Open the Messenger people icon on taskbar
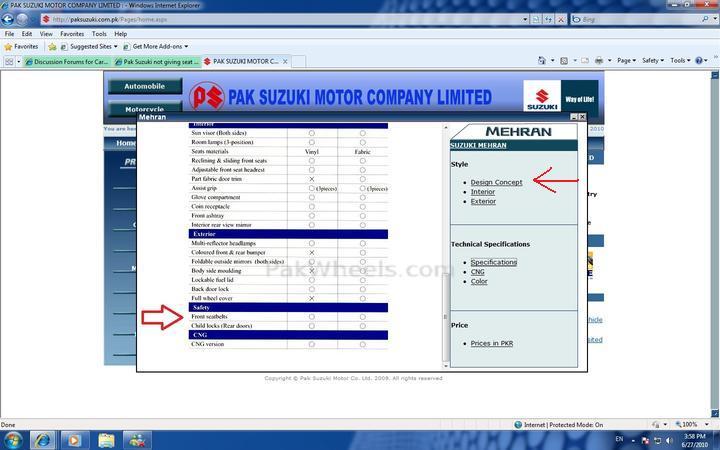 click(x=137, y=440)
